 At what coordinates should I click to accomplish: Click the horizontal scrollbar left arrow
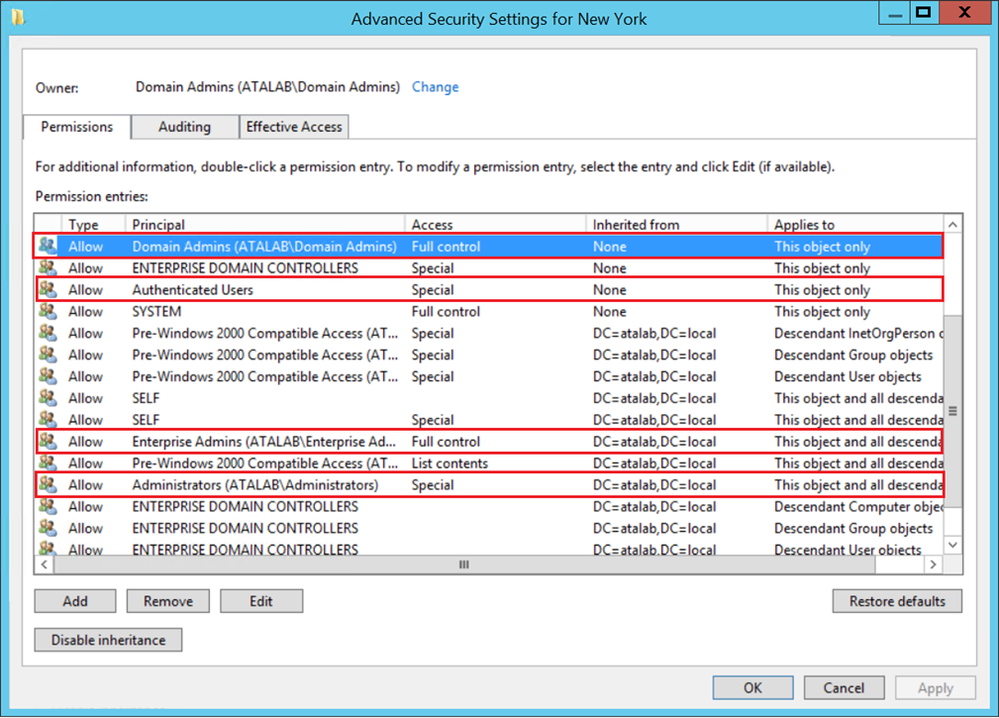click(44, 564)
